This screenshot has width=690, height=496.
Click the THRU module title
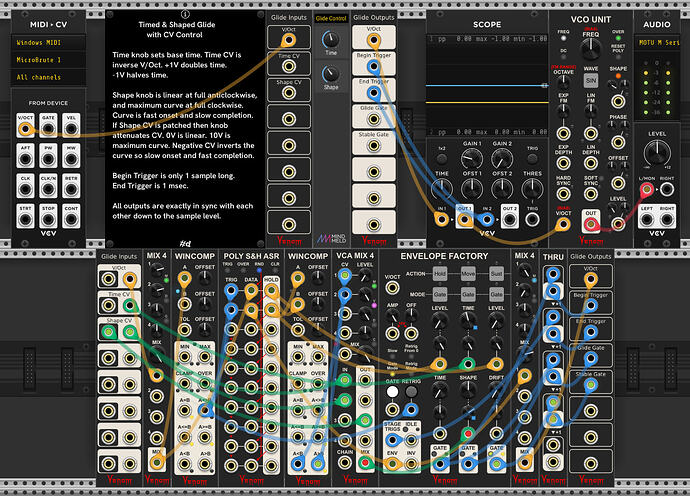tap(553, 257)
